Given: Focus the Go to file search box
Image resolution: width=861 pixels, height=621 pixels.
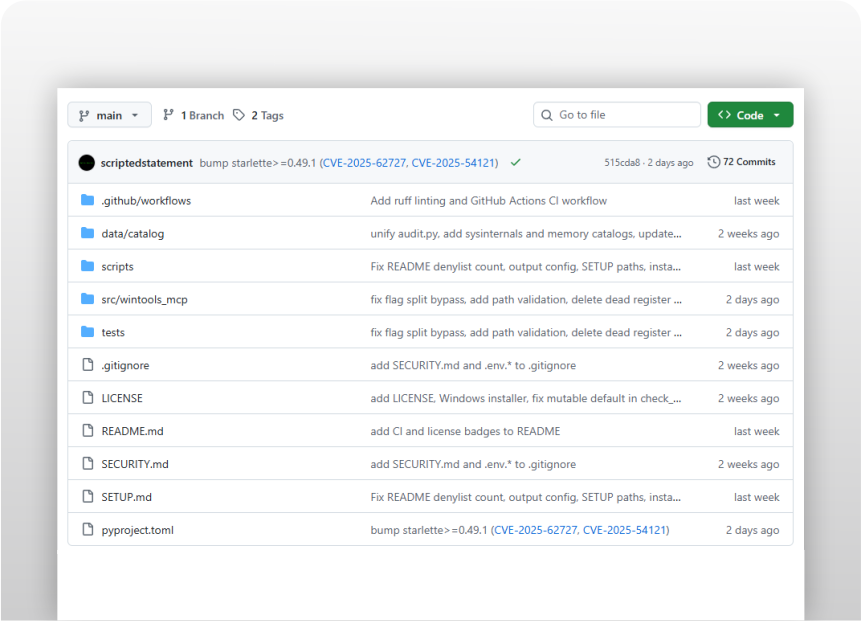Looking at the screenshot, I should pyautogui.click(x=617, y=114).
